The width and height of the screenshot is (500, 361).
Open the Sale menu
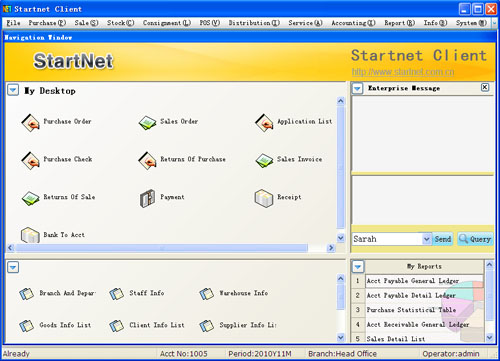(x=86, y=23)
